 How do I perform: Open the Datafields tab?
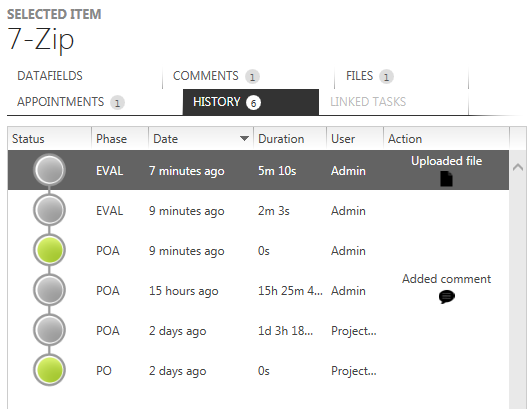(x=50, y=76)
